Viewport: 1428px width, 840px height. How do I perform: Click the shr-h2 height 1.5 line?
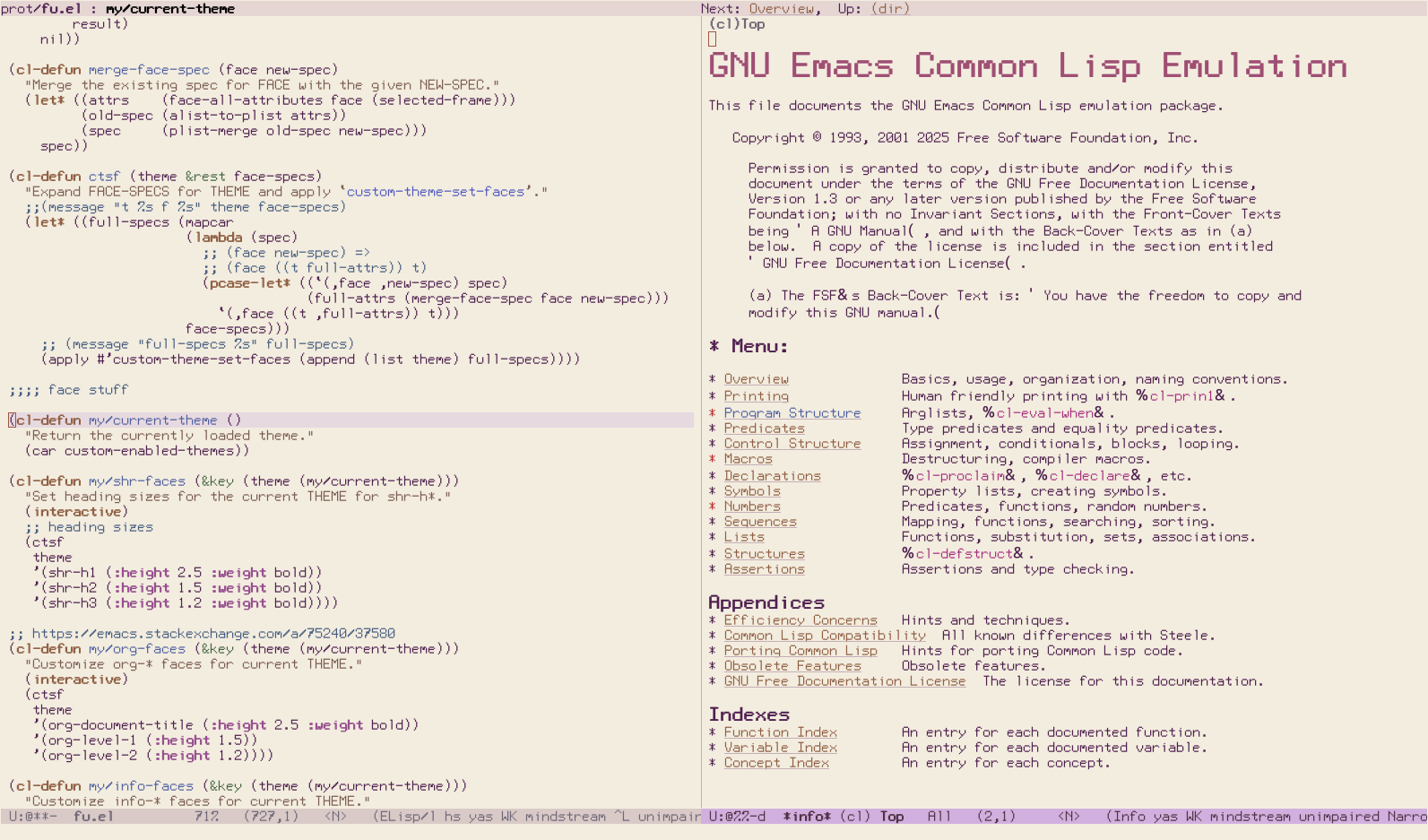177,587
